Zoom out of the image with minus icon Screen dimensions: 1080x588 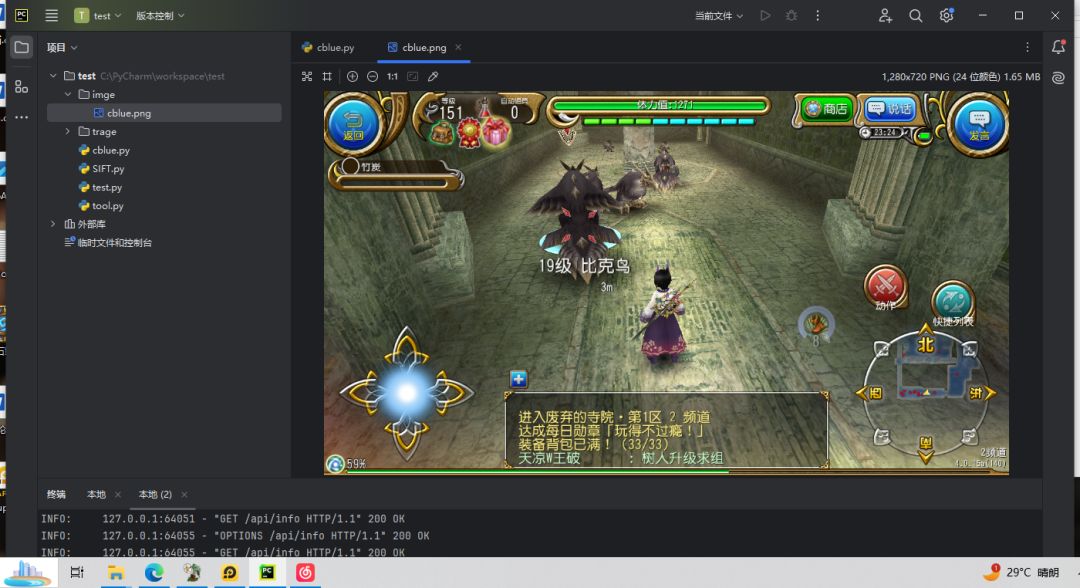point(372,76)
